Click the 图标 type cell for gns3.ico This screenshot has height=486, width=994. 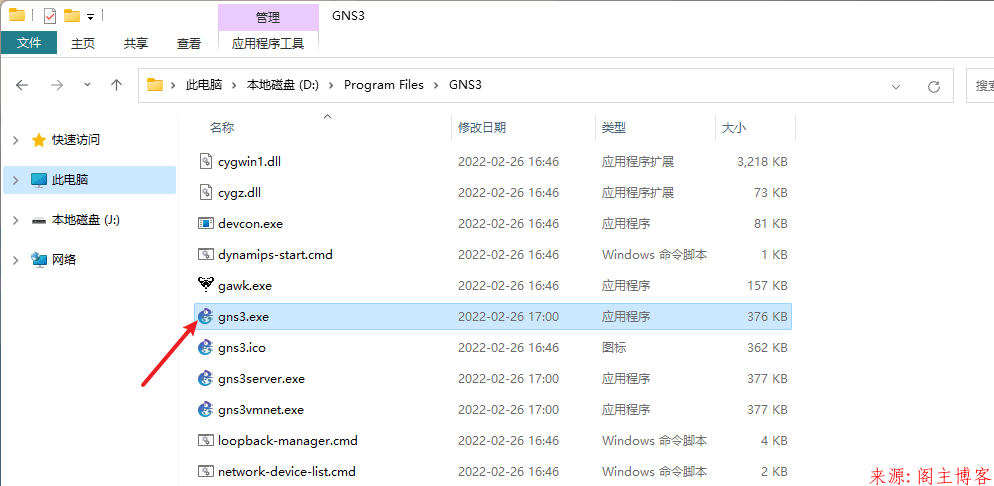coord(614,347)
